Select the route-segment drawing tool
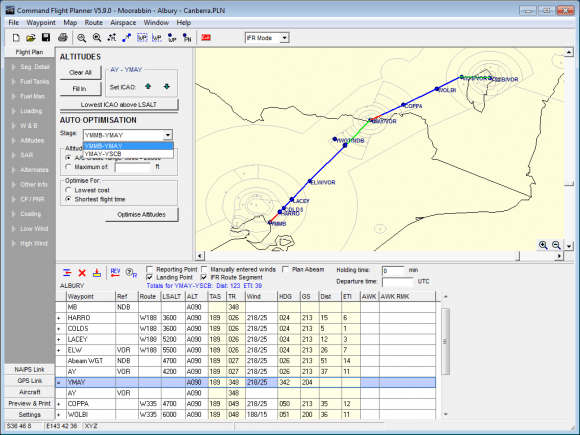 coord(127,38)
